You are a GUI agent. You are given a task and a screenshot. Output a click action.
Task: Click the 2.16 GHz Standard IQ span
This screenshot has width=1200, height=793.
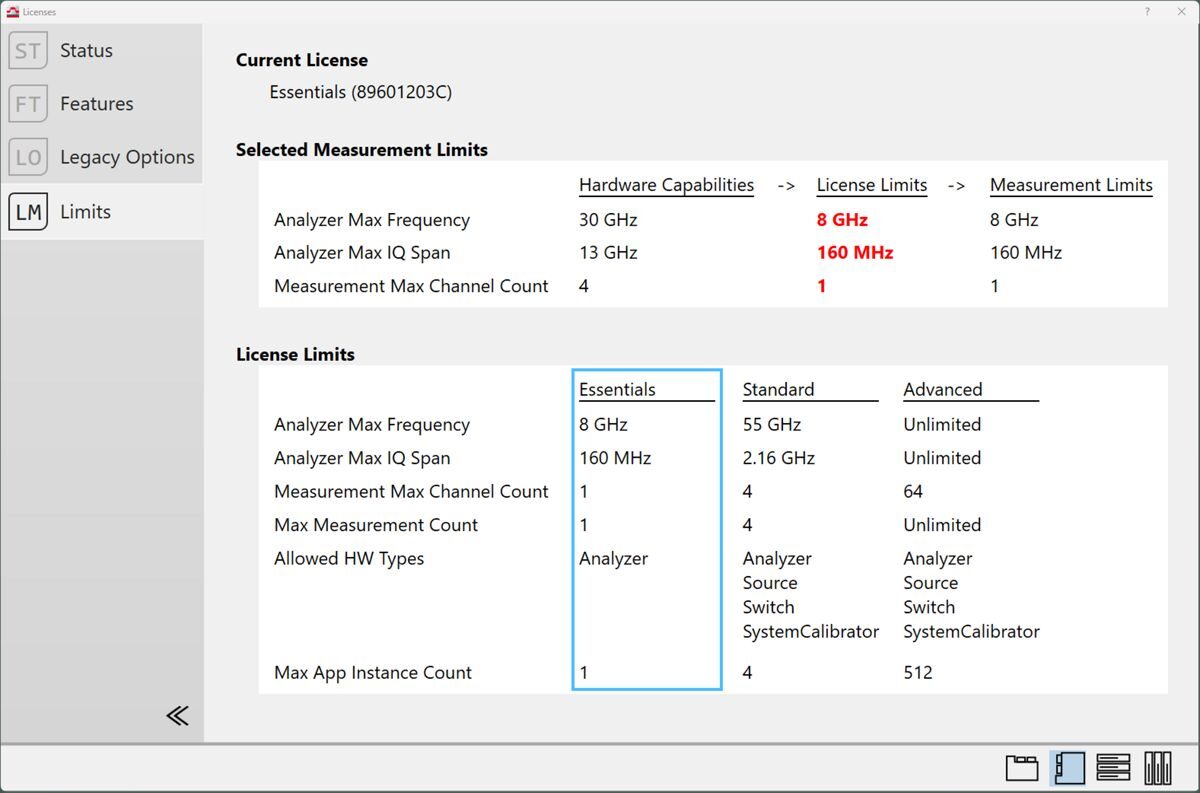(779, 458)
